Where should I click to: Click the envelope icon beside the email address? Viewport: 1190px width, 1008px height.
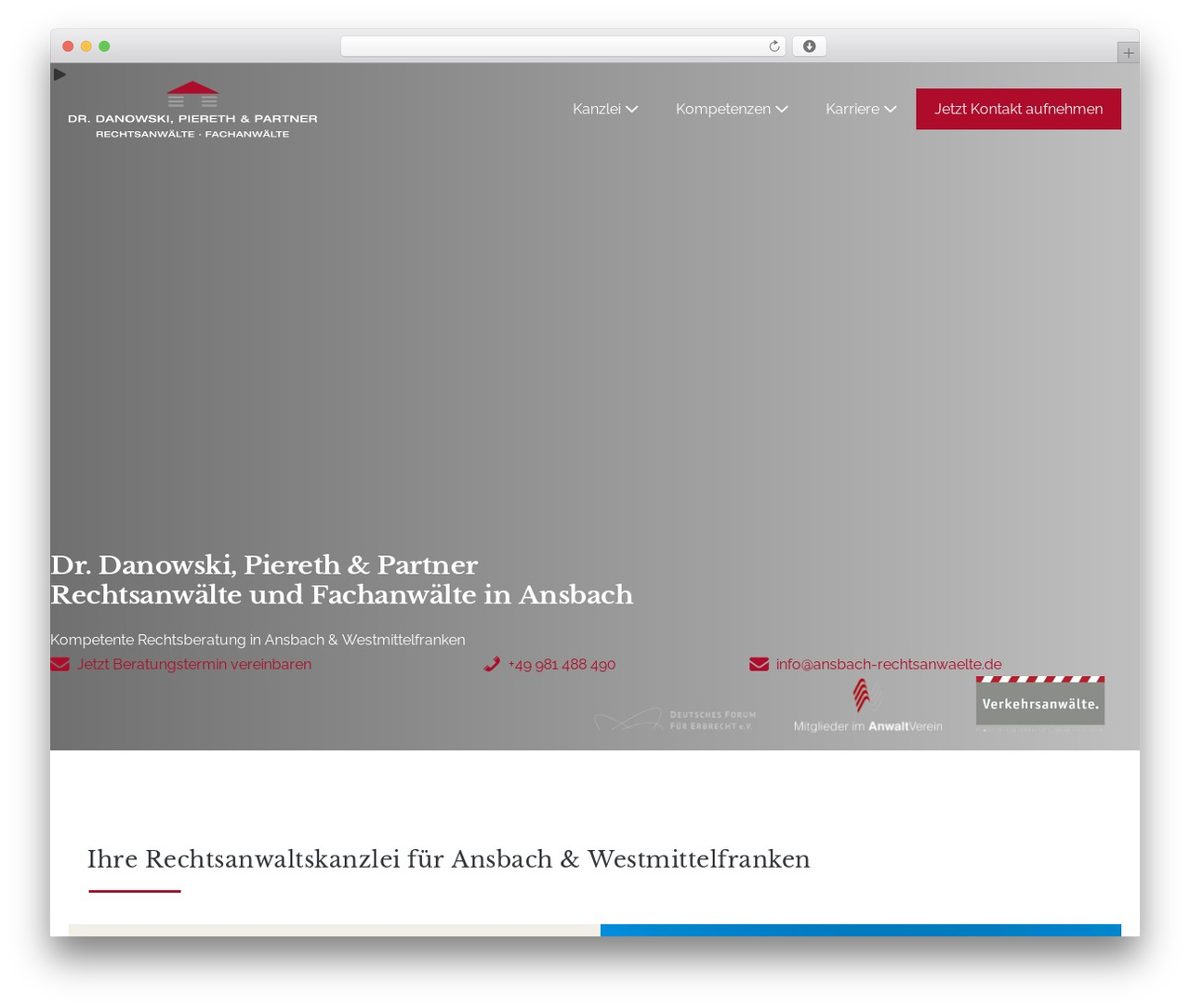759,664
